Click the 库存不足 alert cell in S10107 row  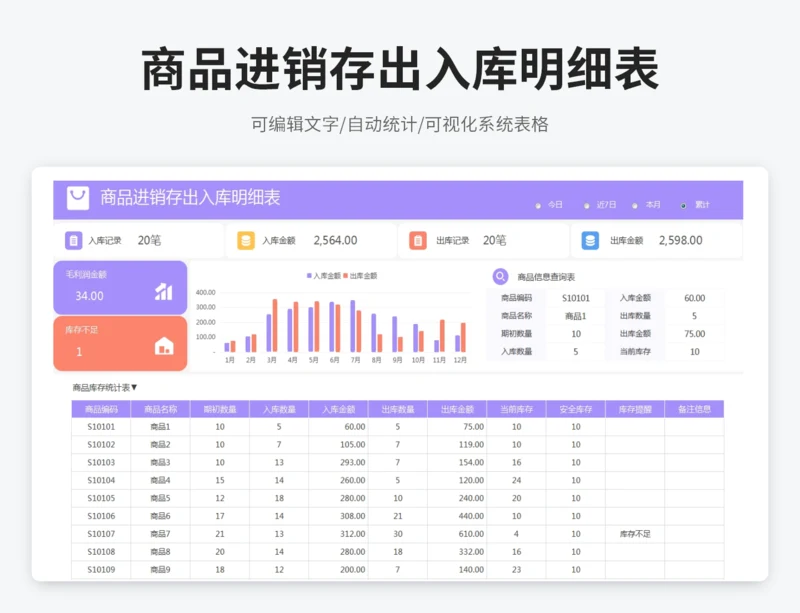[635, 534]
